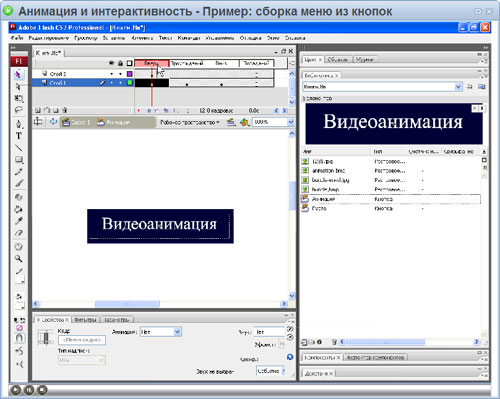Click the eye icon column header

[x=112, y=63]
